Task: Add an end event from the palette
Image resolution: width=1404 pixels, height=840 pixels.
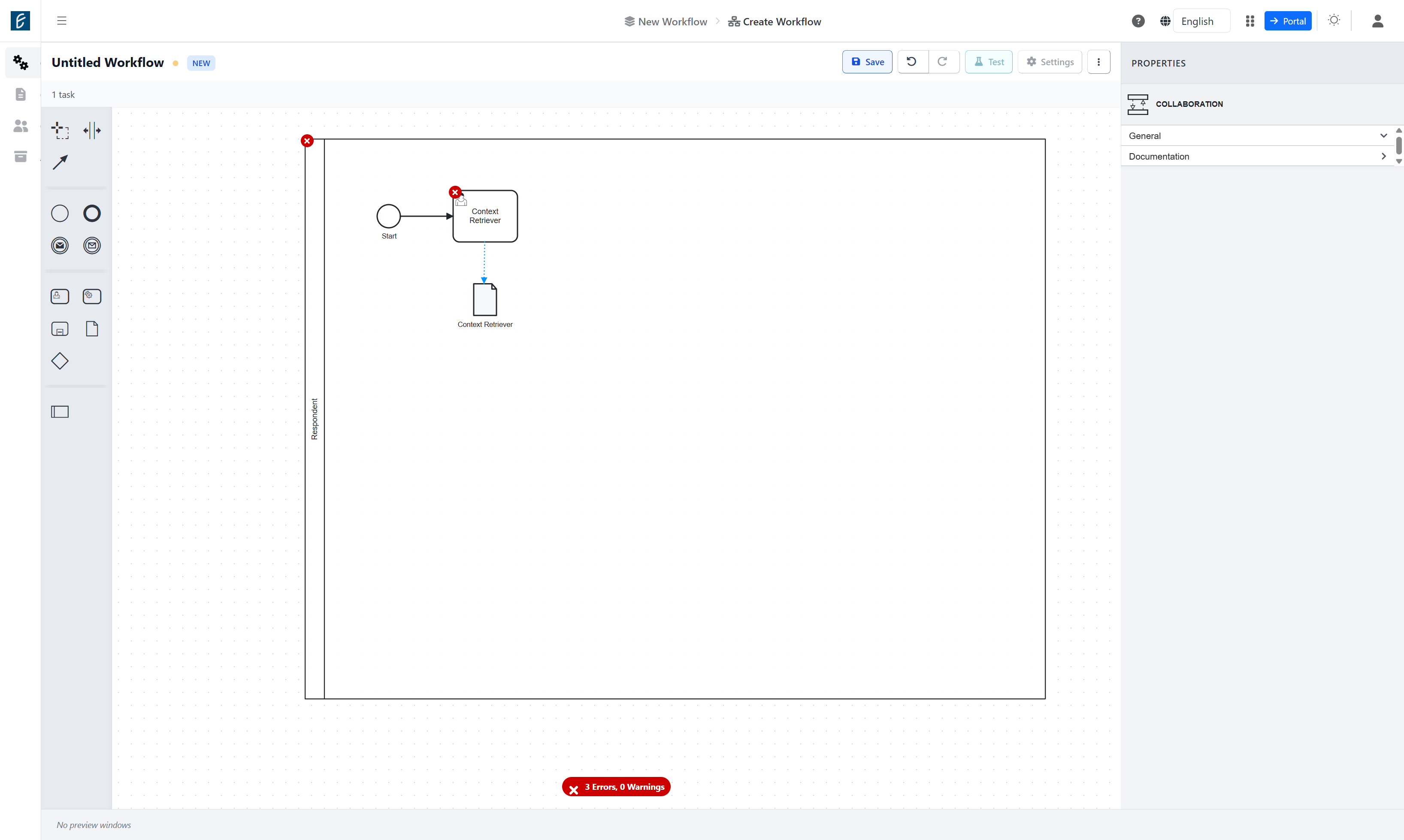Action: 92,213
